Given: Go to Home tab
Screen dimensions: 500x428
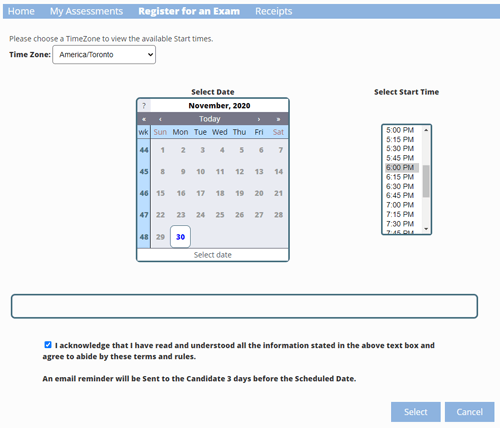Looking at the screenshot, I should 21,11.
